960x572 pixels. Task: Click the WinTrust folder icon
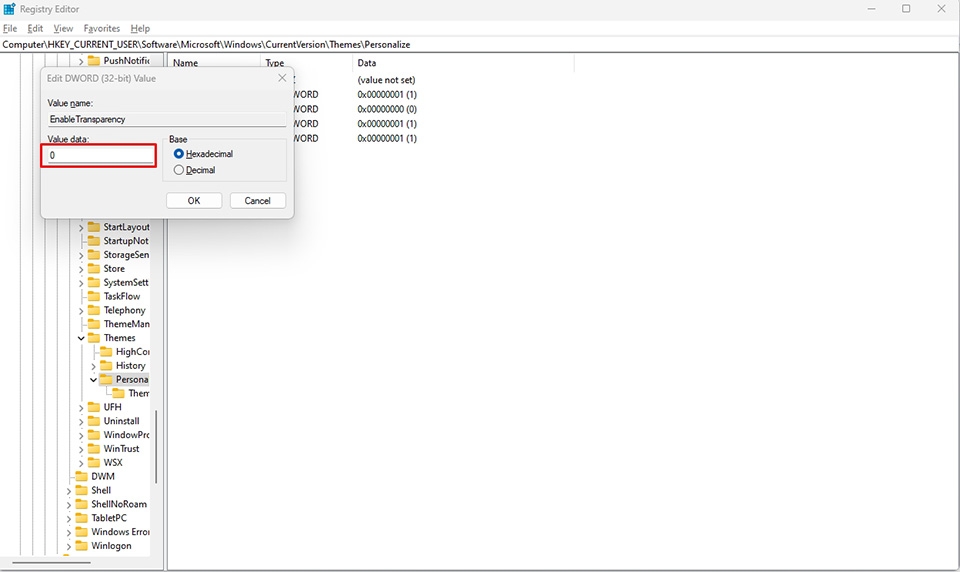tap(94, 448)
